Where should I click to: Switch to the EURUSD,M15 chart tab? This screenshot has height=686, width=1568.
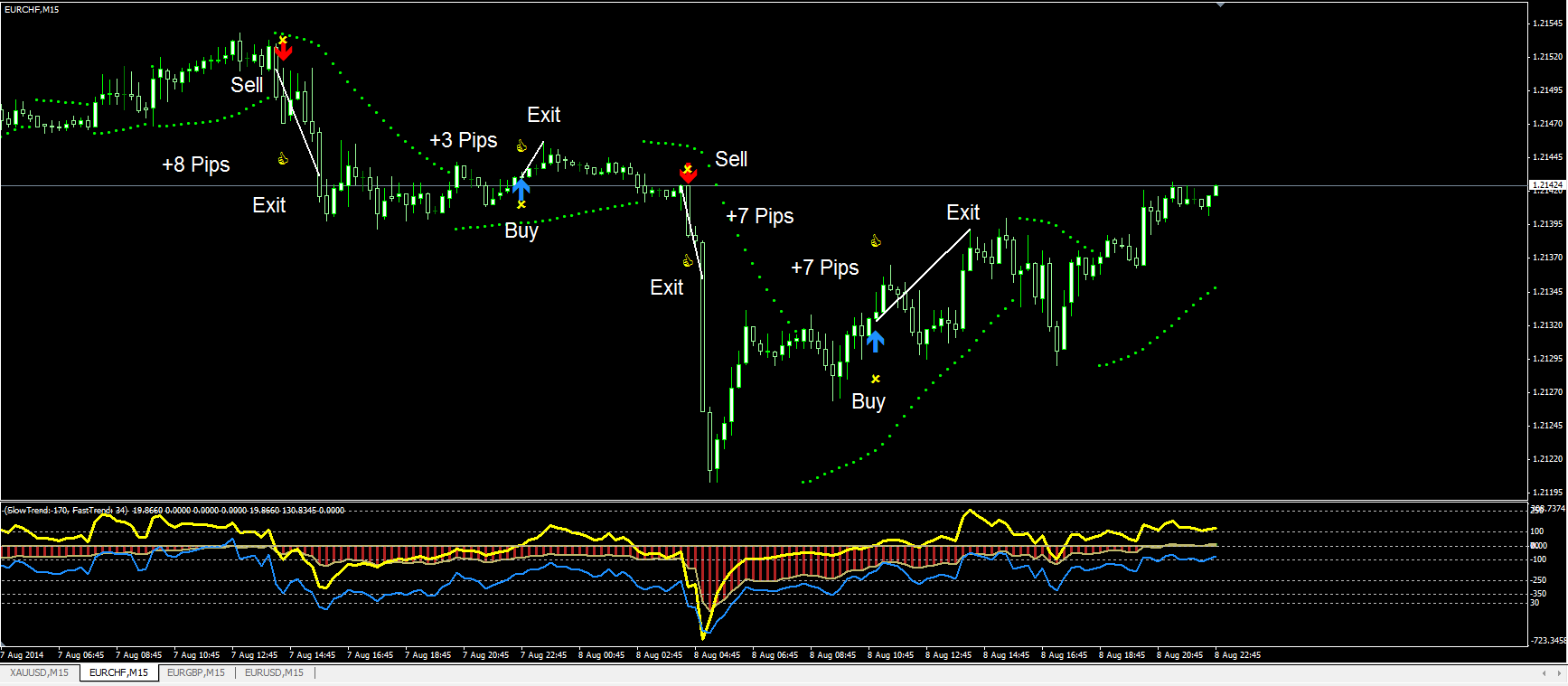(x=274, y=672)
